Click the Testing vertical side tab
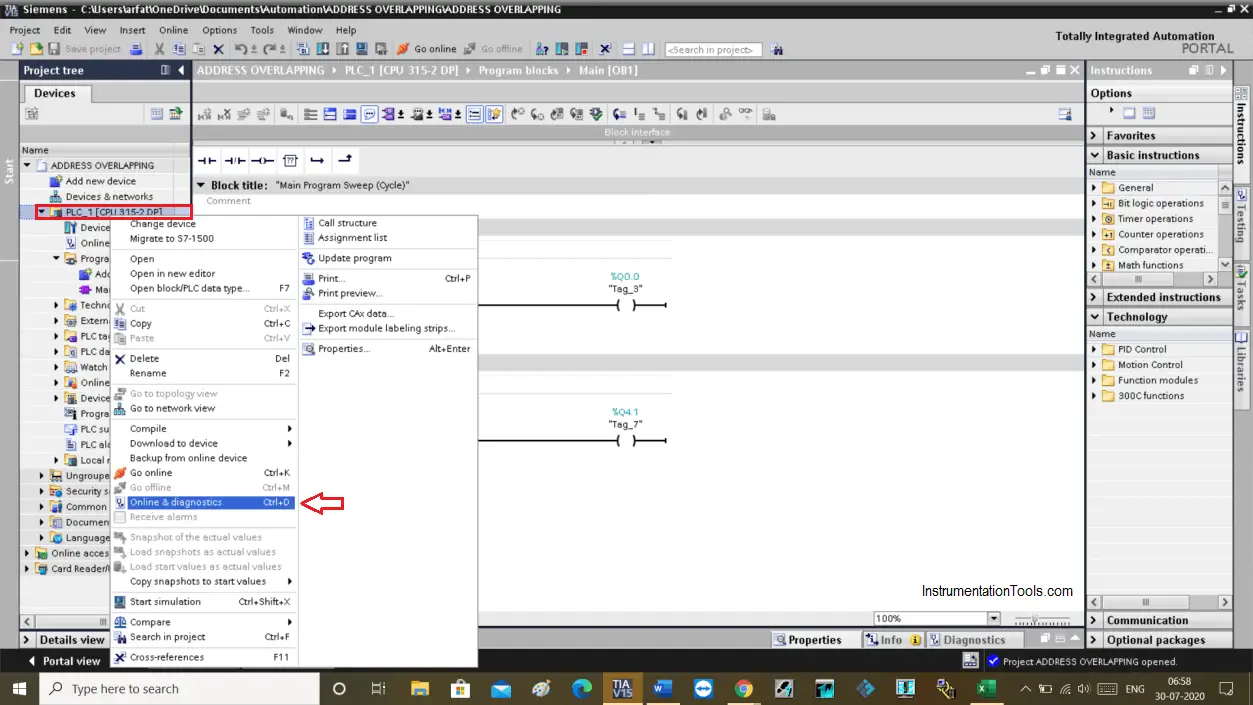This screenshot has height=705, width=1253. pyautogui.click(x=1242, y=216)
